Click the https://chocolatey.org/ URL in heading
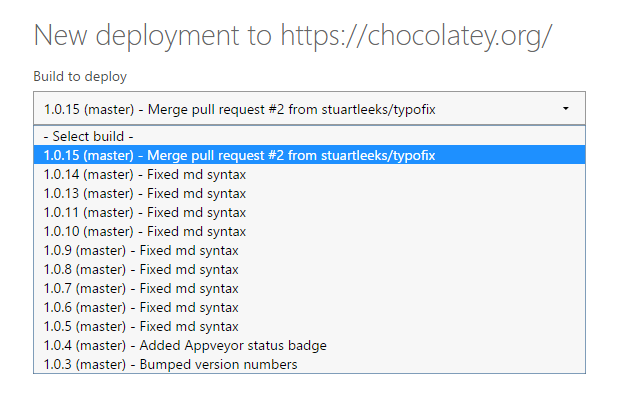Viewport: 631px width, 402px height. click(416, 36)
